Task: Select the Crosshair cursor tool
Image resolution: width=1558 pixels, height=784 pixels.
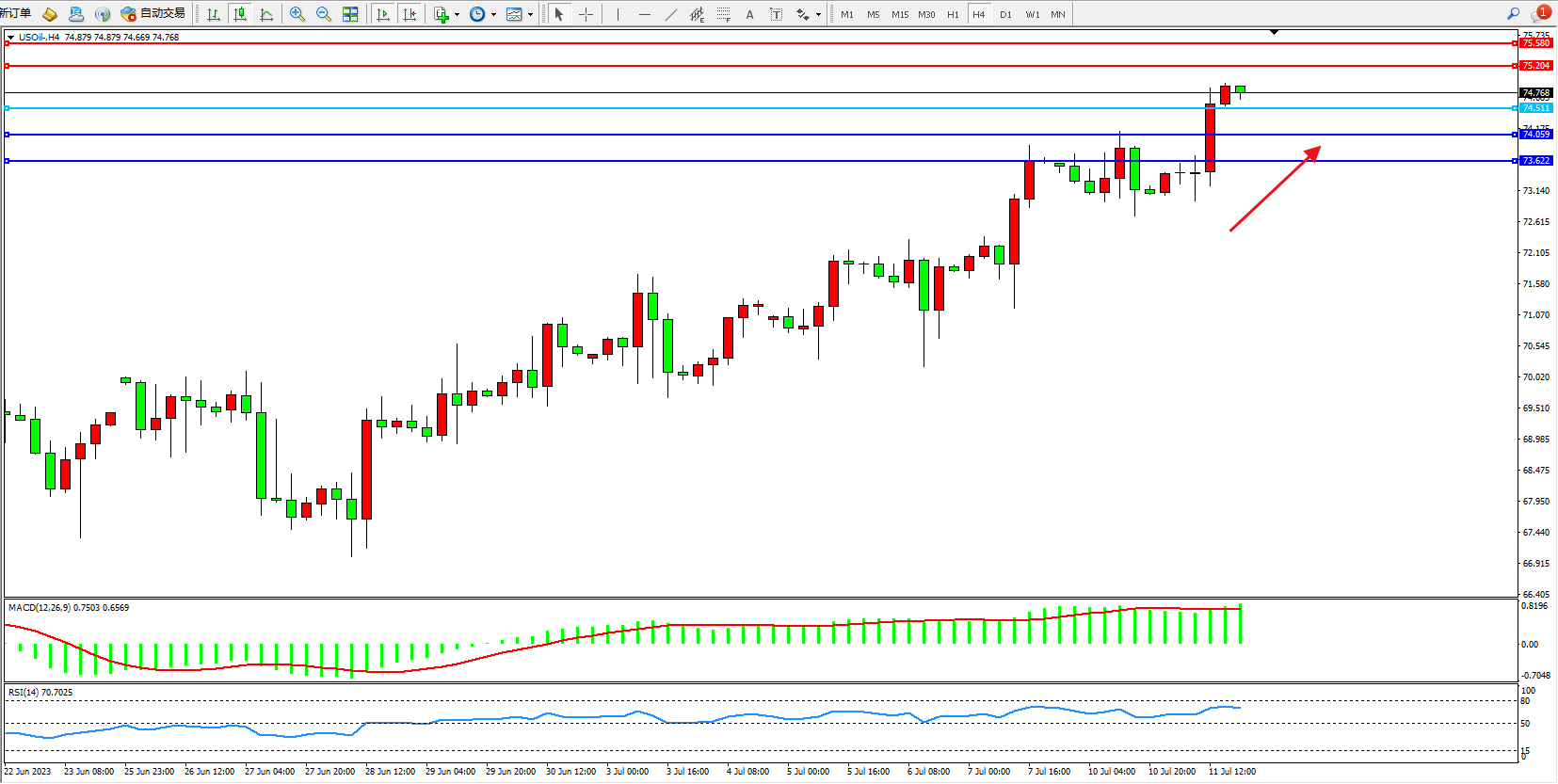Action: click(x=586, y=14)
